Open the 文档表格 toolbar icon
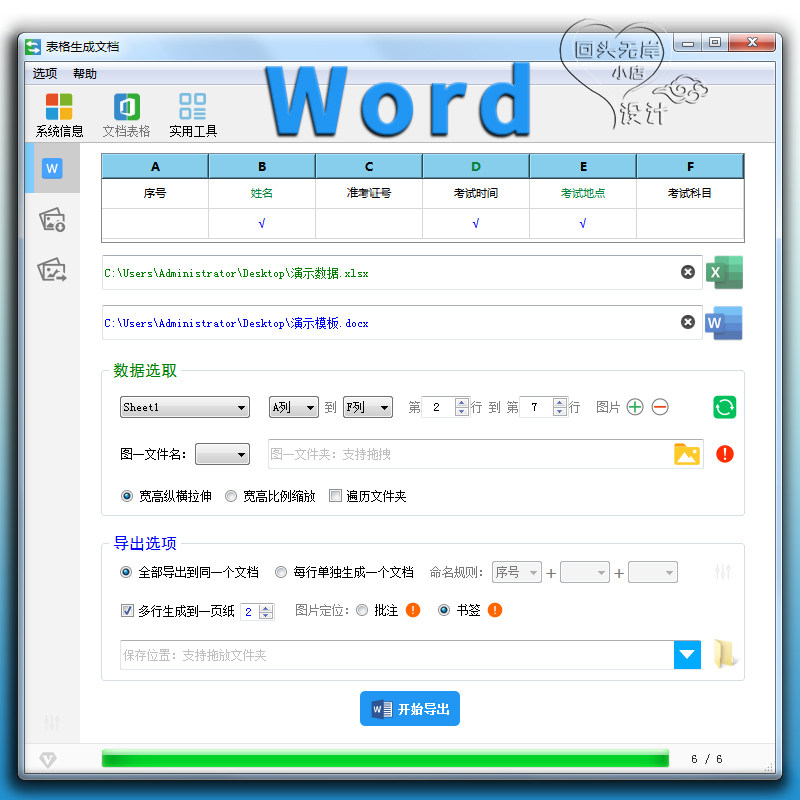The width and height of the screenshot is (800, 800). (x=127, y=115)
